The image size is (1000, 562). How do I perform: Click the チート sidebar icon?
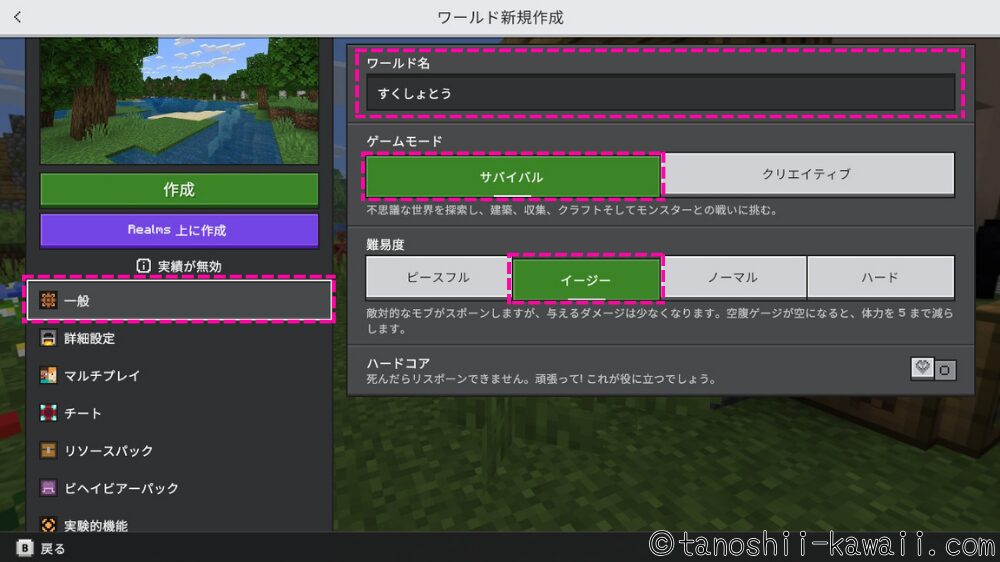(48, 413)
